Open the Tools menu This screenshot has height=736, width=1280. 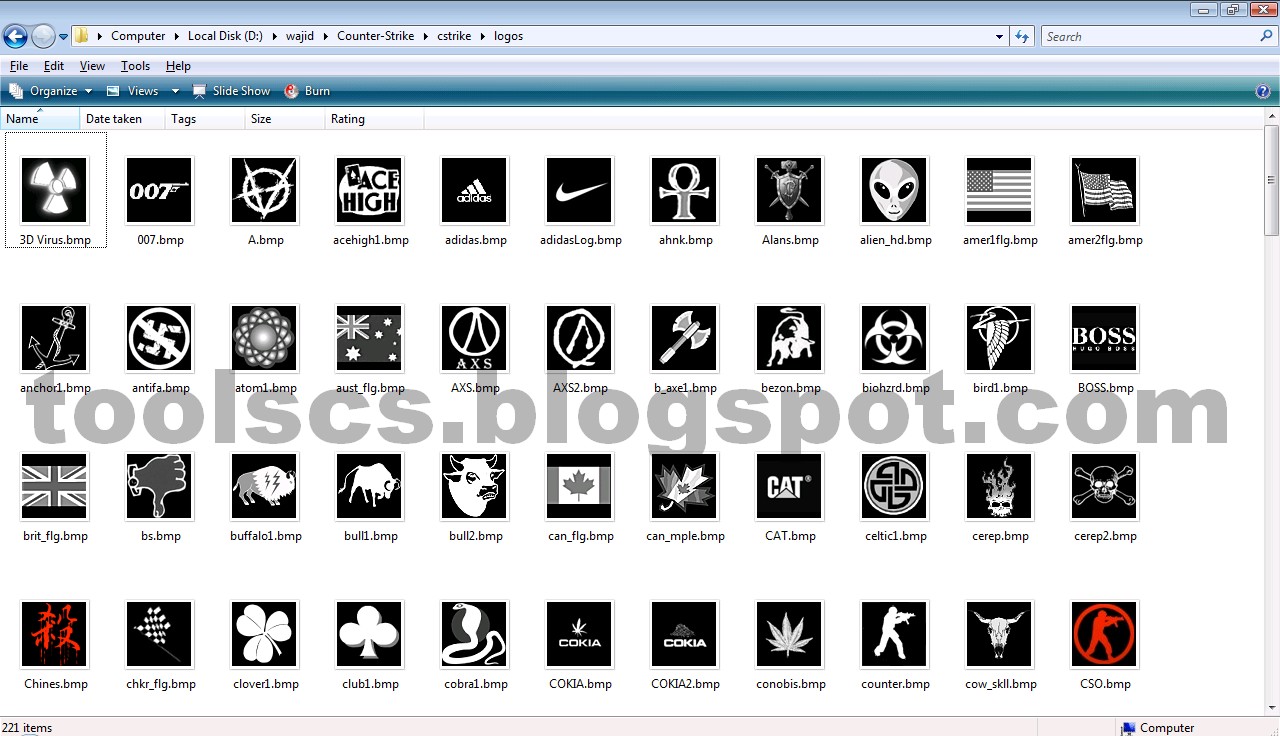(x=135, y=66)
